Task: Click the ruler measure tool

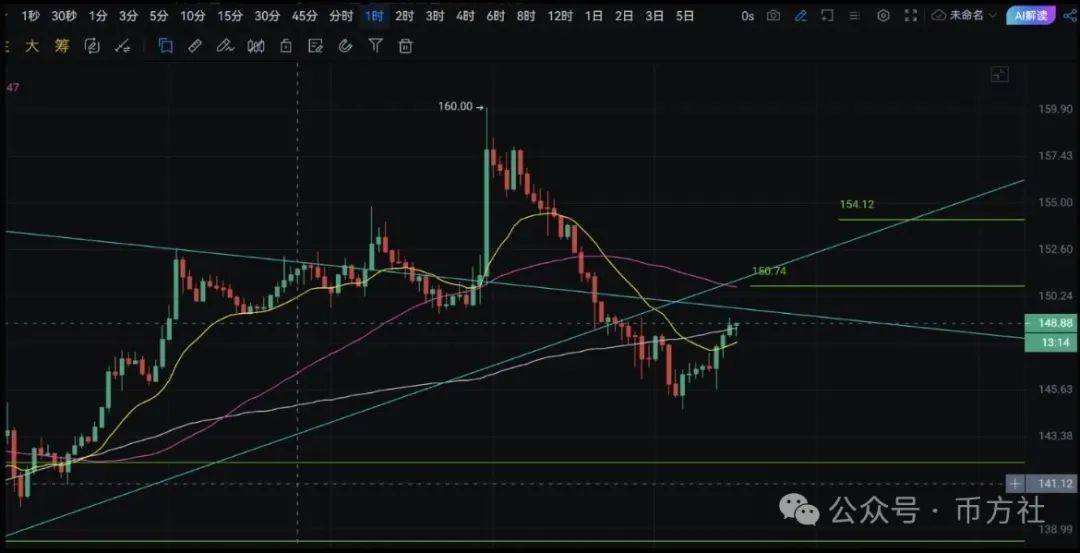Action: coord(195,46)
